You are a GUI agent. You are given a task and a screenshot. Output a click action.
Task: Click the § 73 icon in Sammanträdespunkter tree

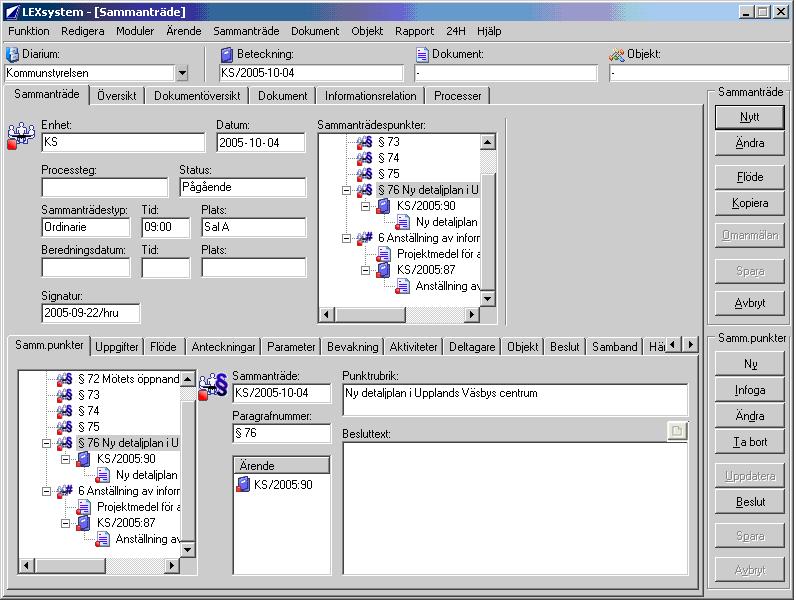coord(364,142)
